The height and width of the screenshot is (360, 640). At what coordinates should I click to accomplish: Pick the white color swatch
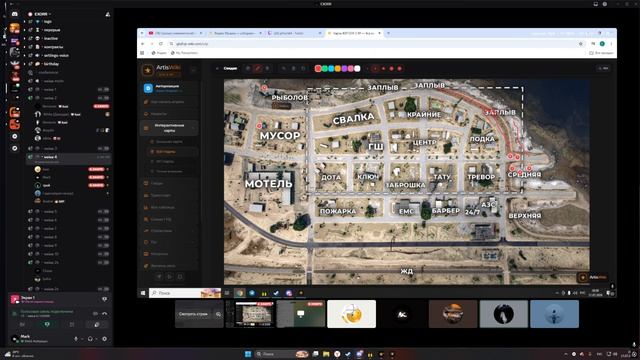[357, 69]
